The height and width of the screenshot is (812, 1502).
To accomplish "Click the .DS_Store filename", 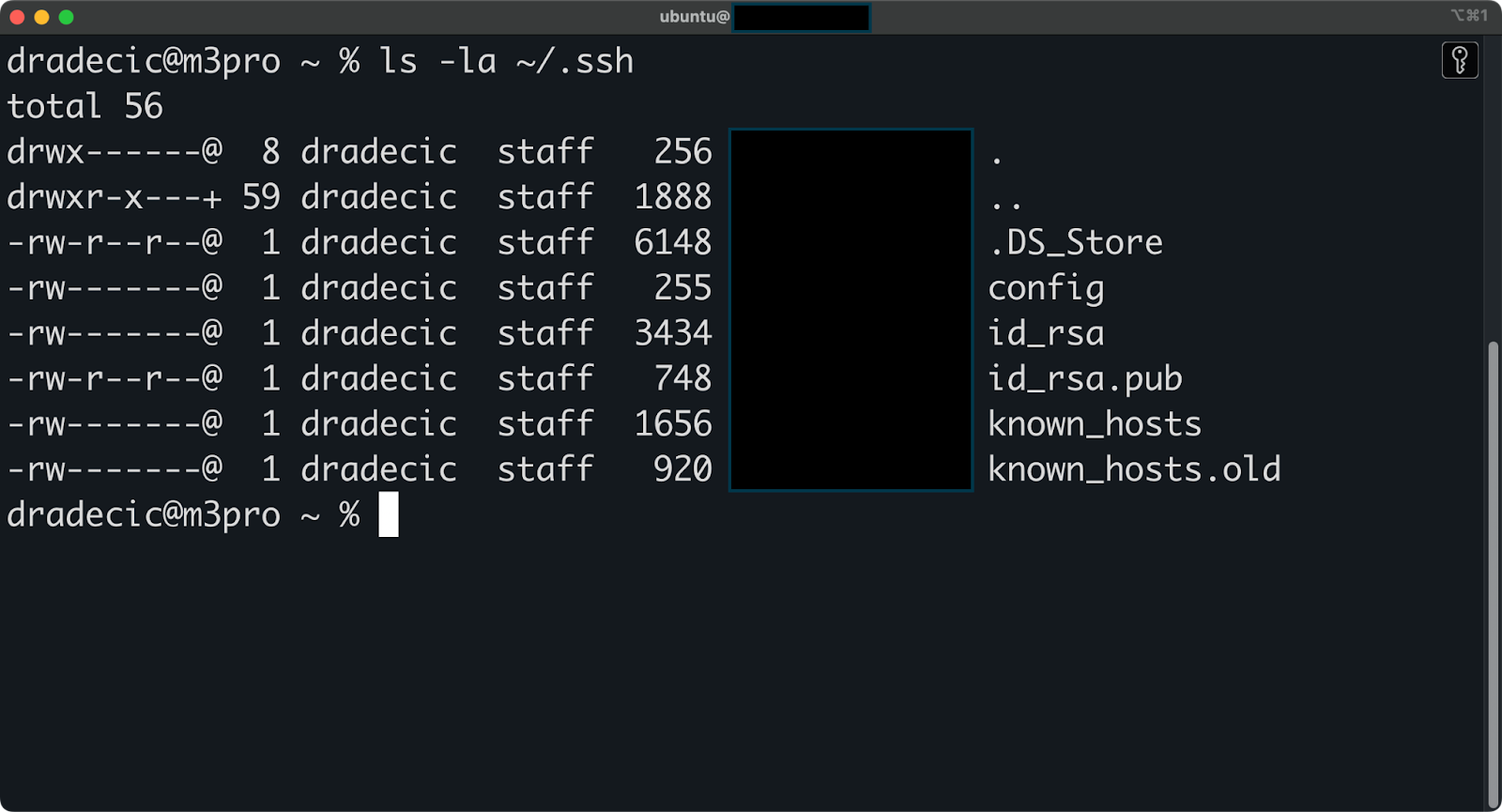I will [x=1076, y=242].
